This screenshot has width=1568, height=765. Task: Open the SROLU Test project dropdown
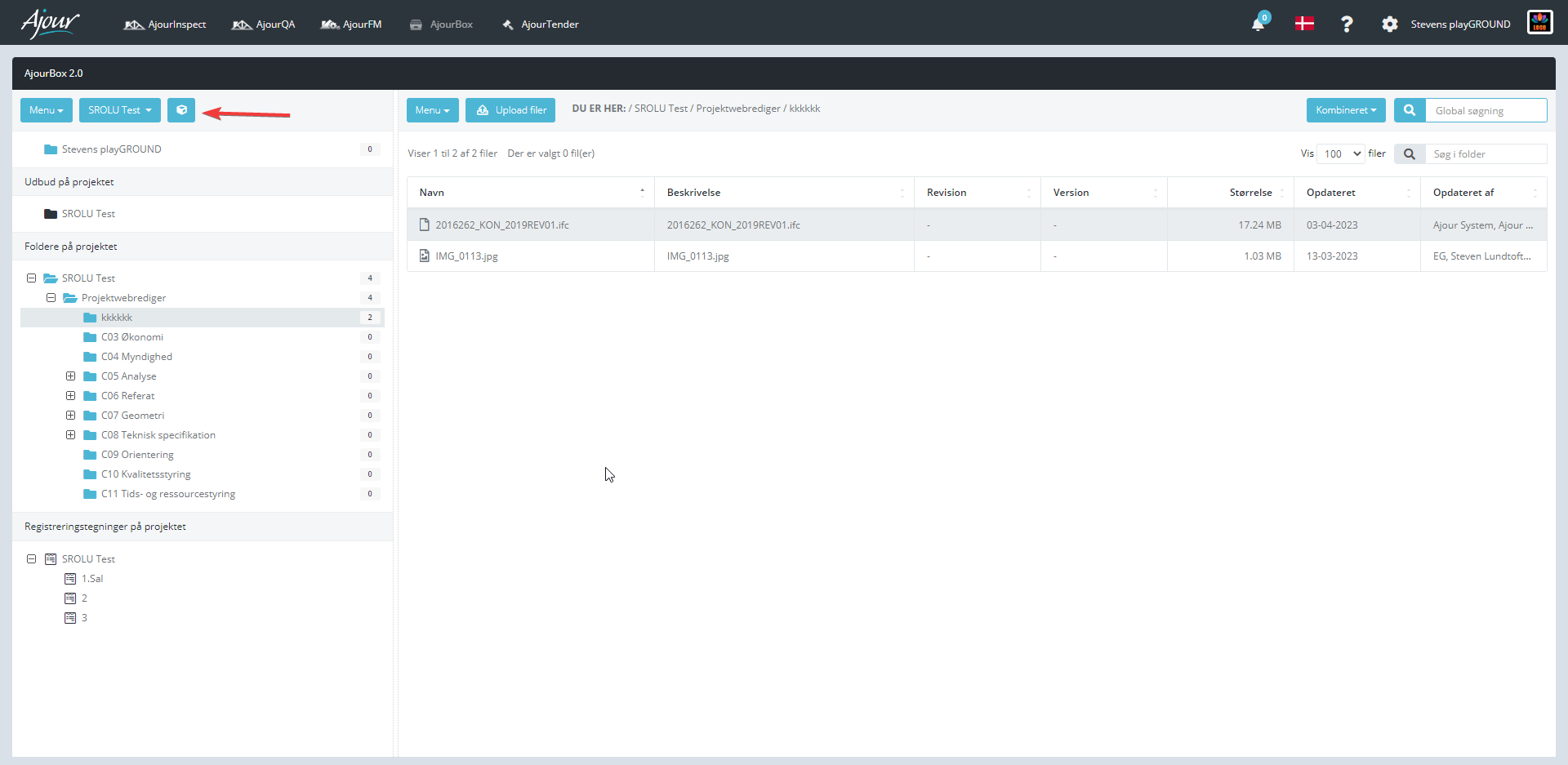[120, 110]
